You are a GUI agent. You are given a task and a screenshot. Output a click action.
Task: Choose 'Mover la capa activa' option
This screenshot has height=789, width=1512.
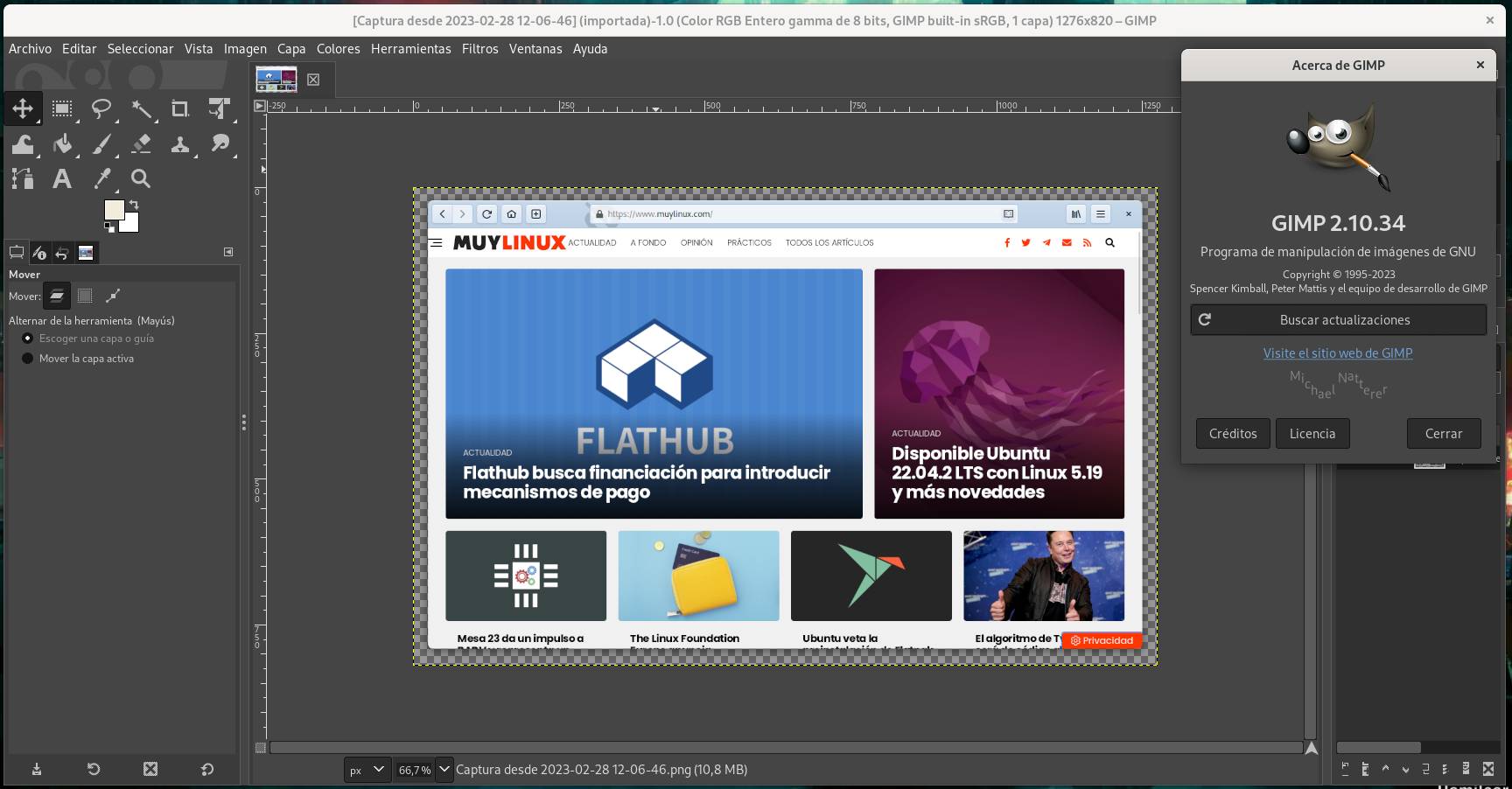[x=78, y=359]
